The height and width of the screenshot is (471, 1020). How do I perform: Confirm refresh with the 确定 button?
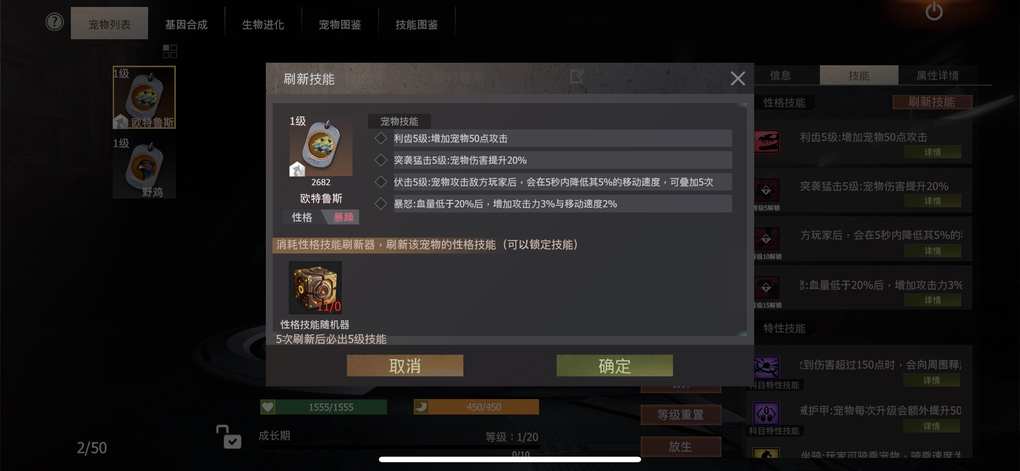615,366
